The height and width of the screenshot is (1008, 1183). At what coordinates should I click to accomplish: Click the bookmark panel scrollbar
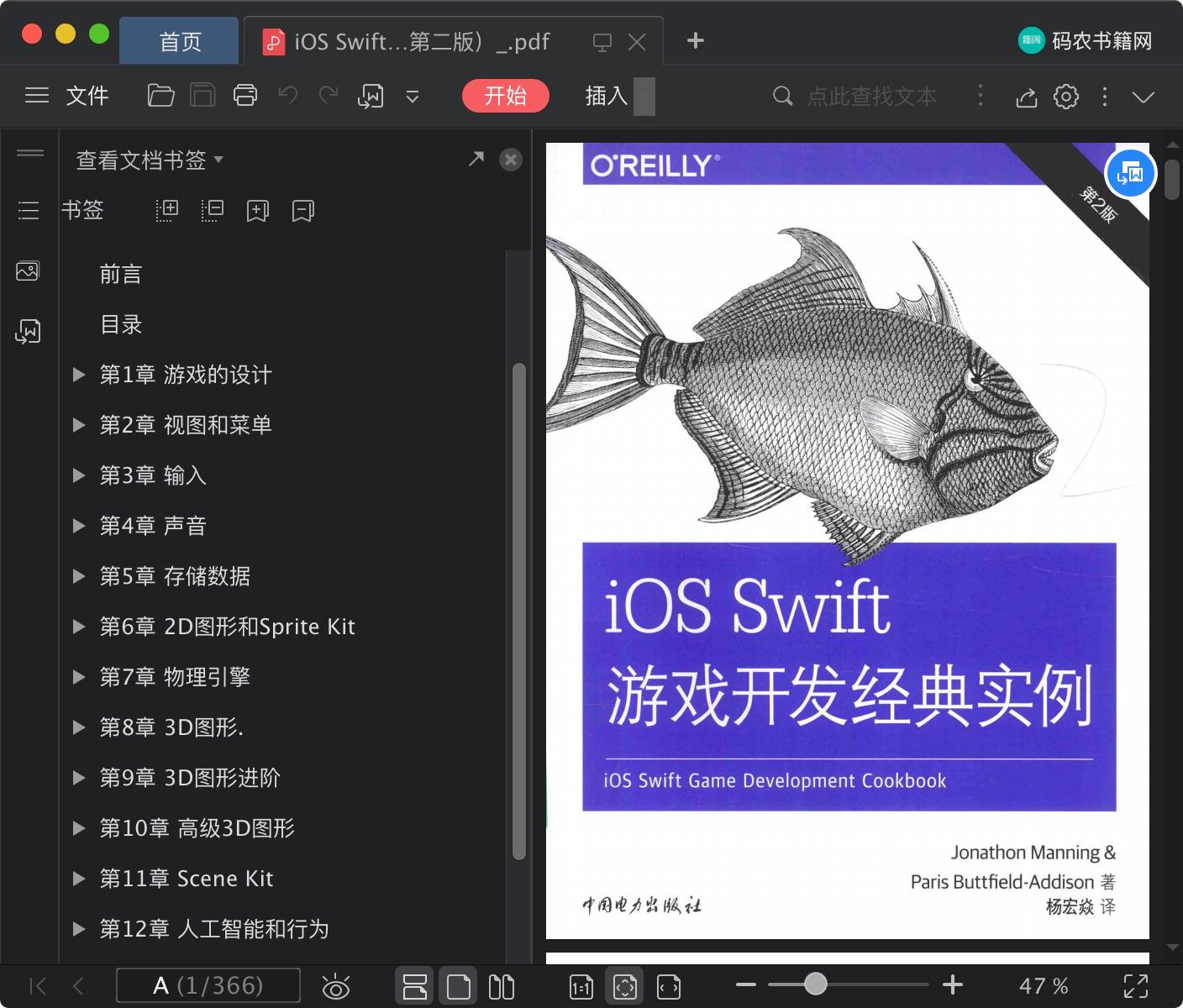519,612
